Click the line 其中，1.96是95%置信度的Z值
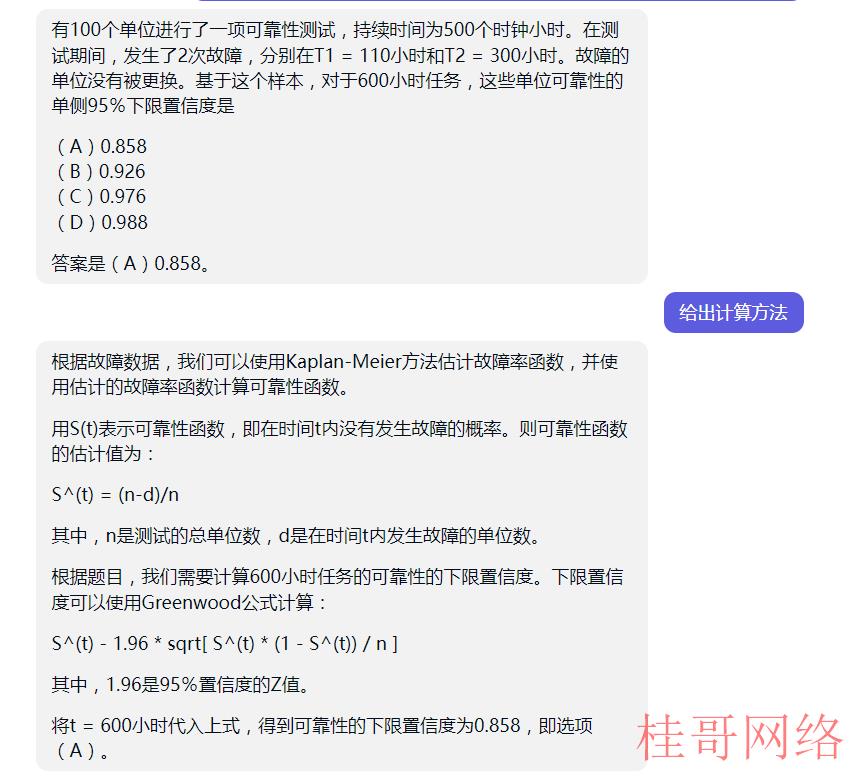 181,685
